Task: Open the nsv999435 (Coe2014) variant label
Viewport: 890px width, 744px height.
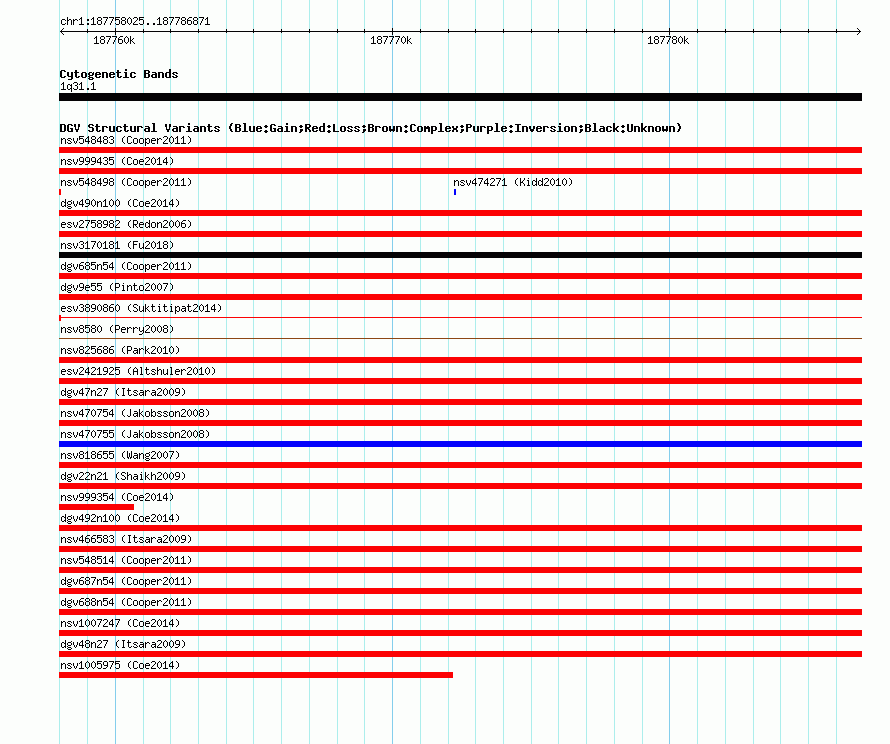Action: (117, 161)
